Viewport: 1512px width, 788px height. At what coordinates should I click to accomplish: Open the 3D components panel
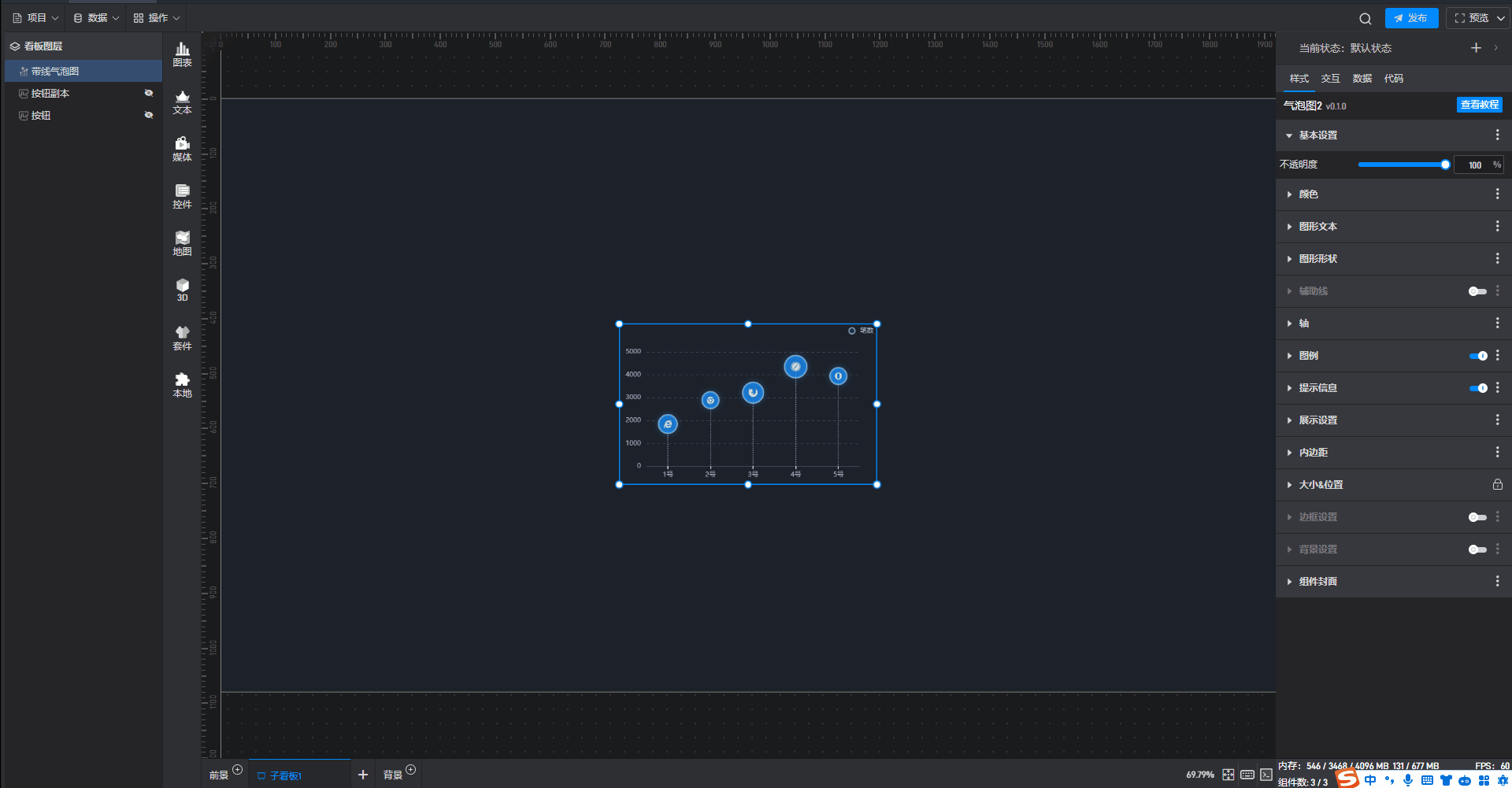pyautogui.click(x=182, y=290)
